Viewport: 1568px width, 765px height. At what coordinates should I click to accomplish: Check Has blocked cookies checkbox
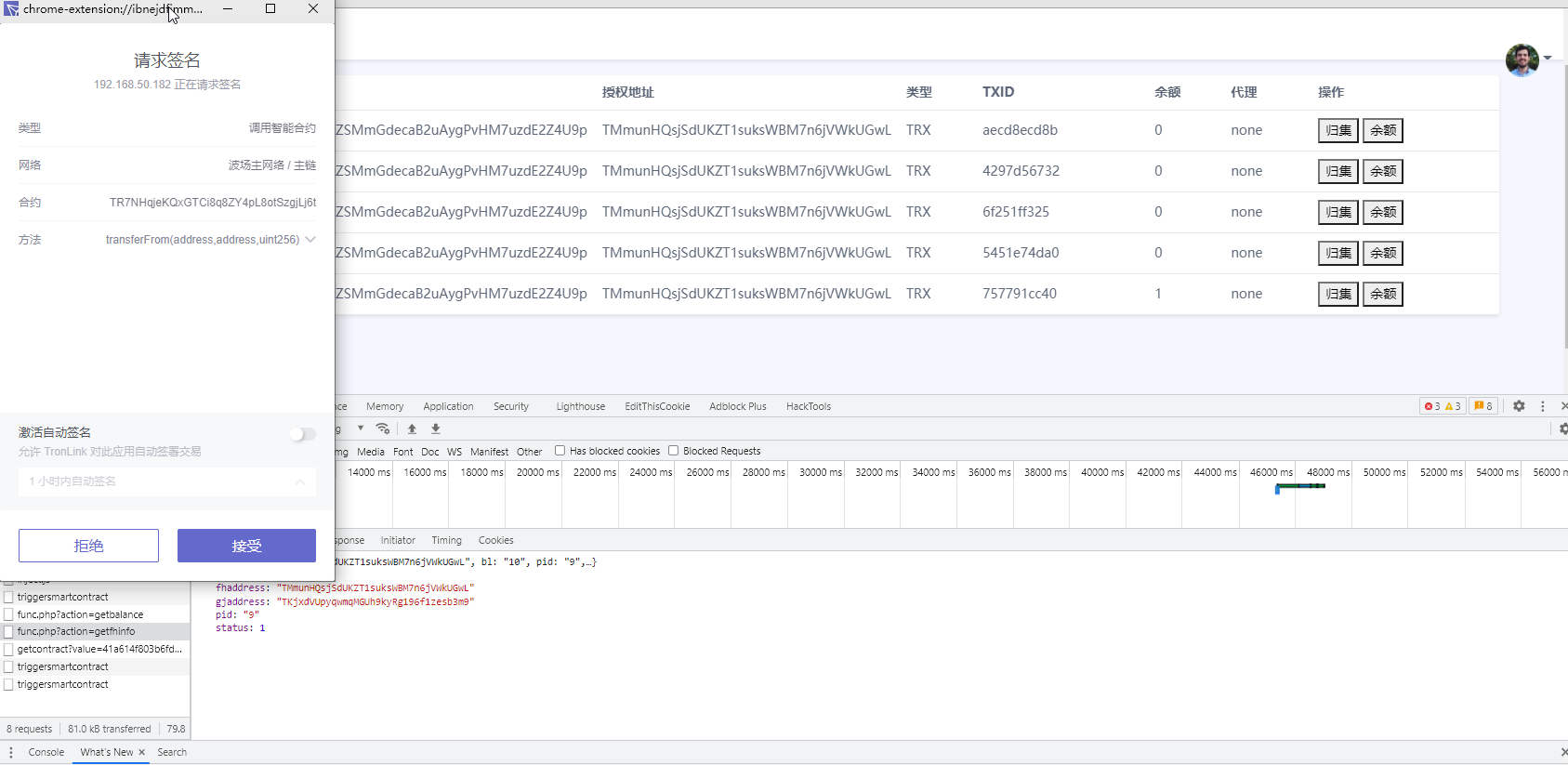(x=560, y=451)
